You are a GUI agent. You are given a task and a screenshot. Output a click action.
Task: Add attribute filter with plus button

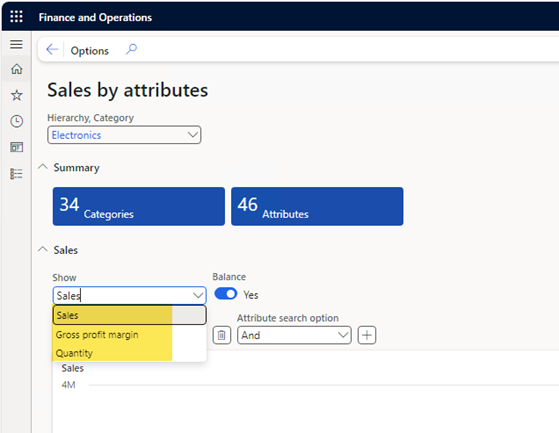click(x=367, y=335)
